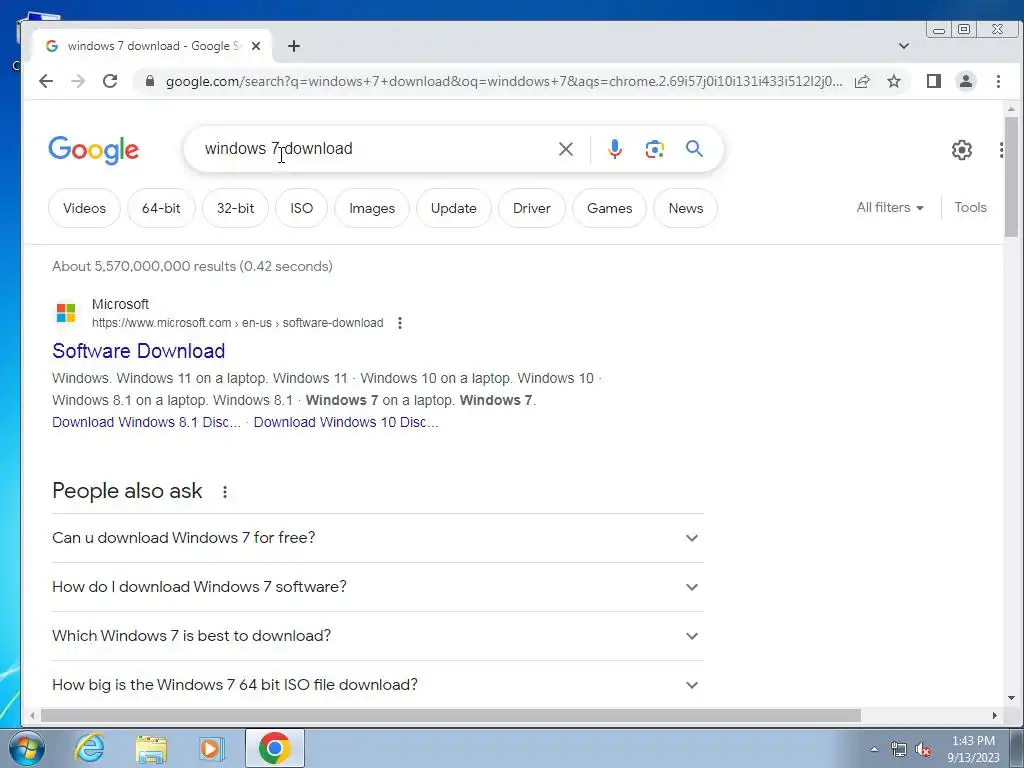Open the Chrome profile menu

(965, 81)
